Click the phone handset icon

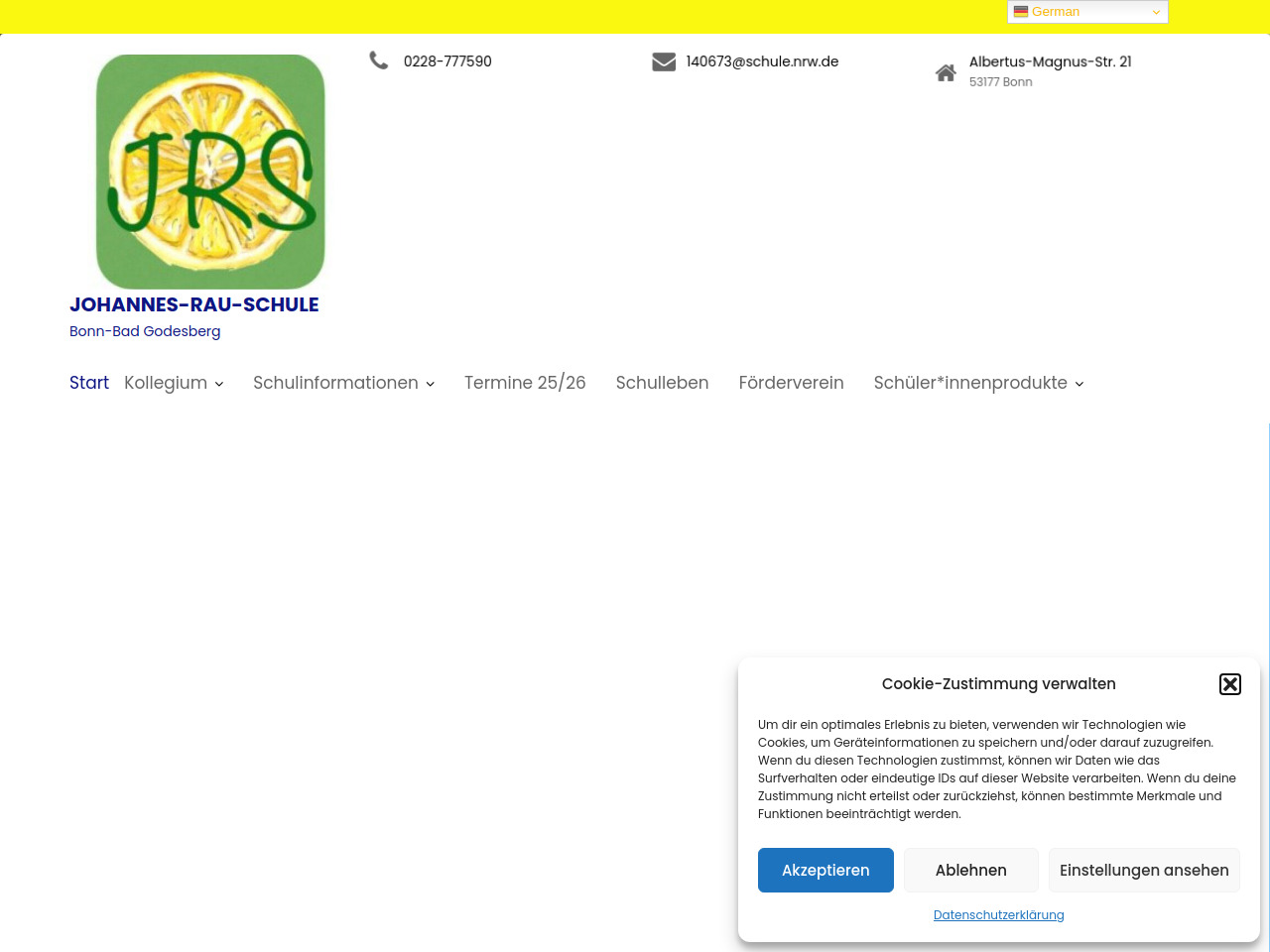tap(379, 60)
